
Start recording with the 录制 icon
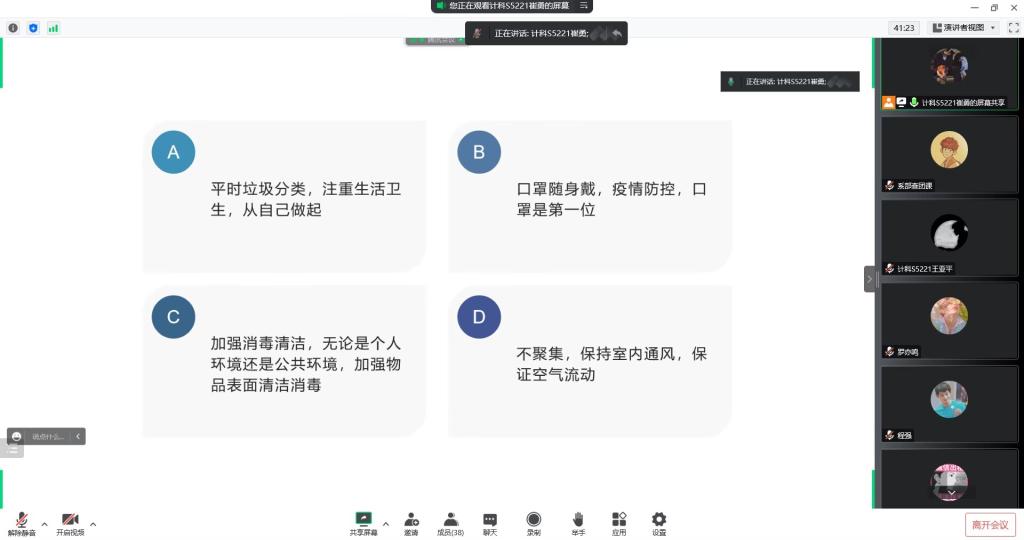[x=533, y=523]
